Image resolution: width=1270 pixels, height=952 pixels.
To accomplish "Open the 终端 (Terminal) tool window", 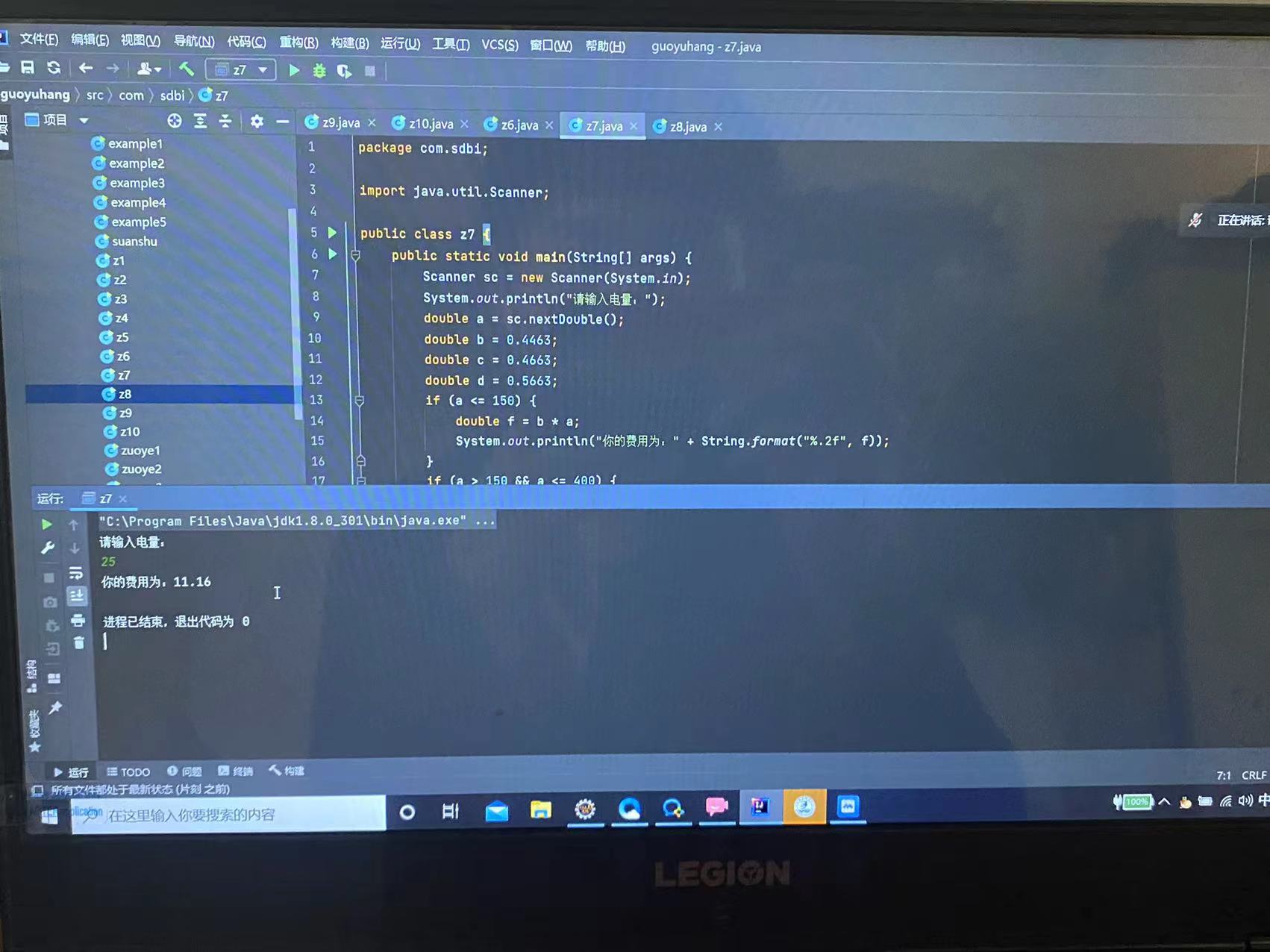I will coord(235,771).
